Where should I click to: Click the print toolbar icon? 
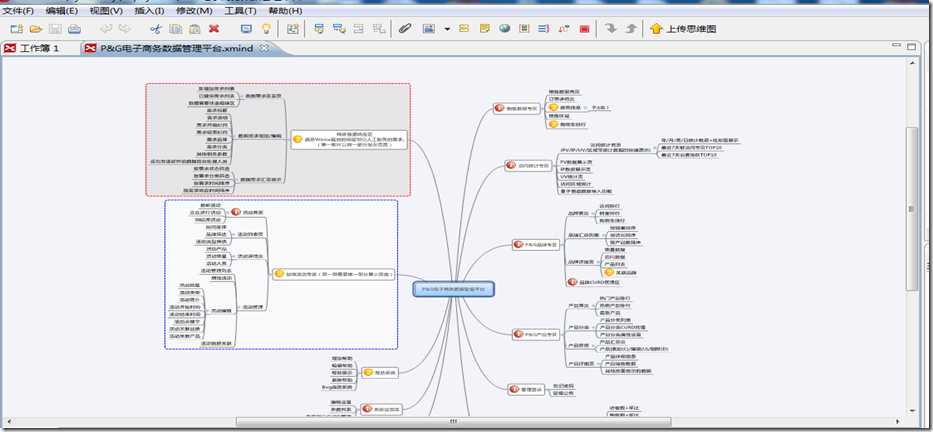tap(74, 29)
